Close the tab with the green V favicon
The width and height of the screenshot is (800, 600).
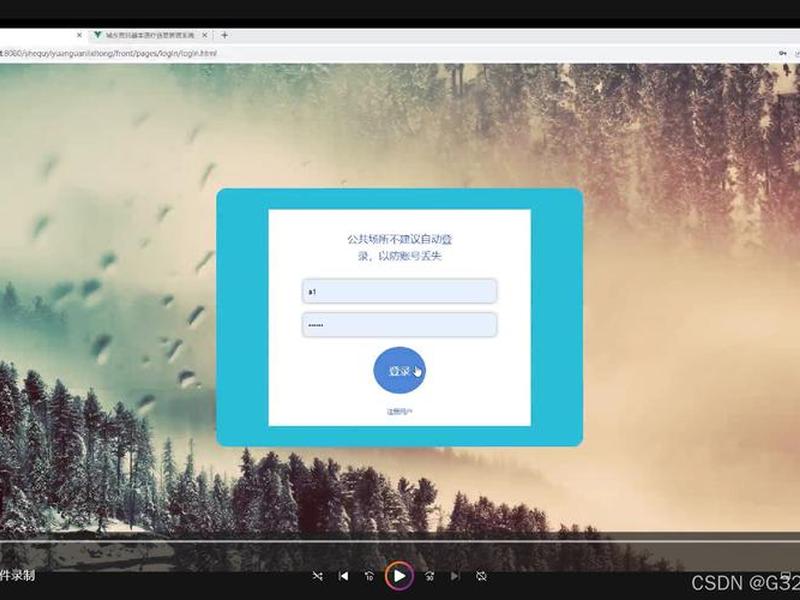205,35
